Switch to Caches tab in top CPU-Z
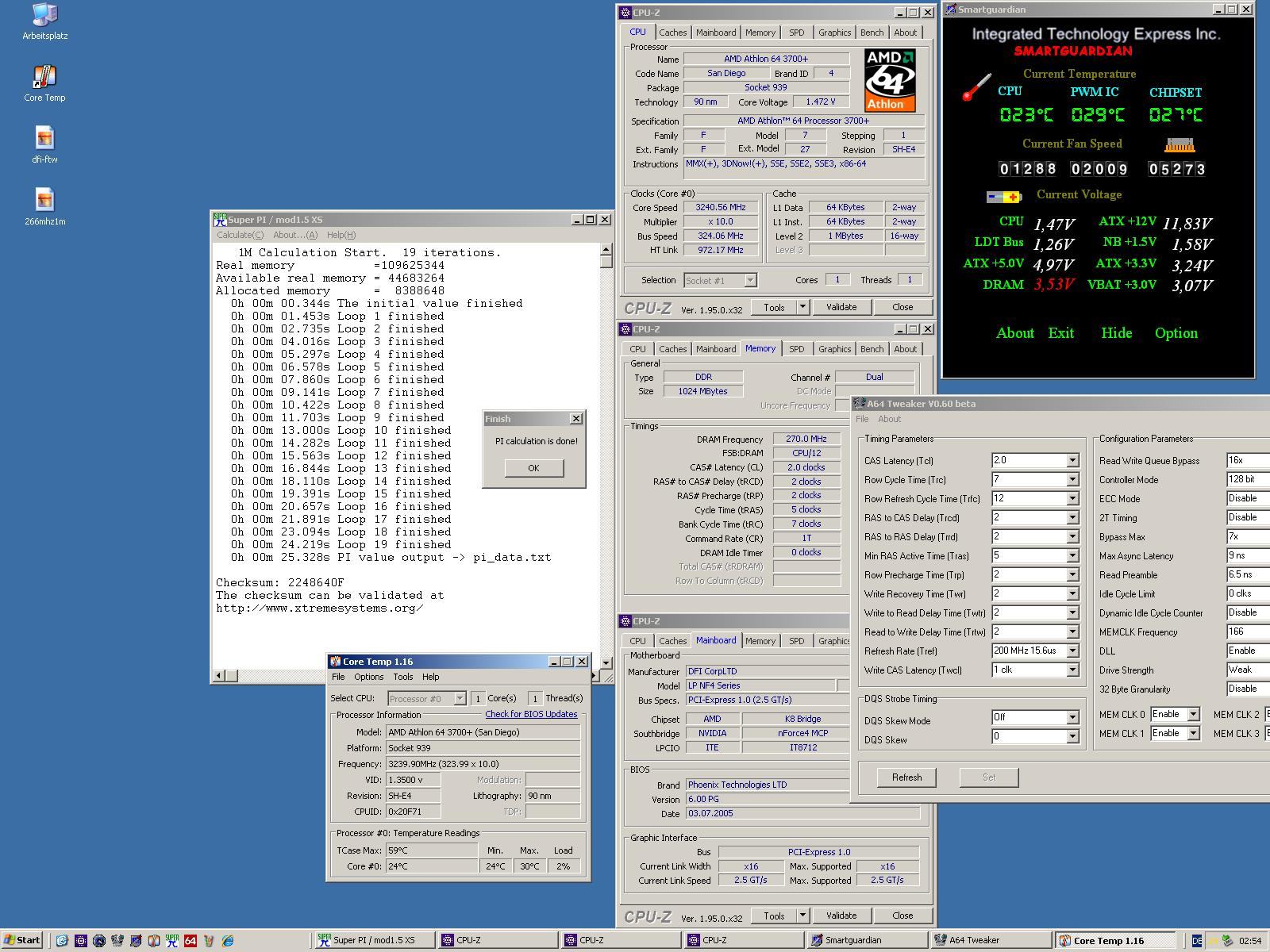Viewport: 1270px width, 952px height. 672,33
